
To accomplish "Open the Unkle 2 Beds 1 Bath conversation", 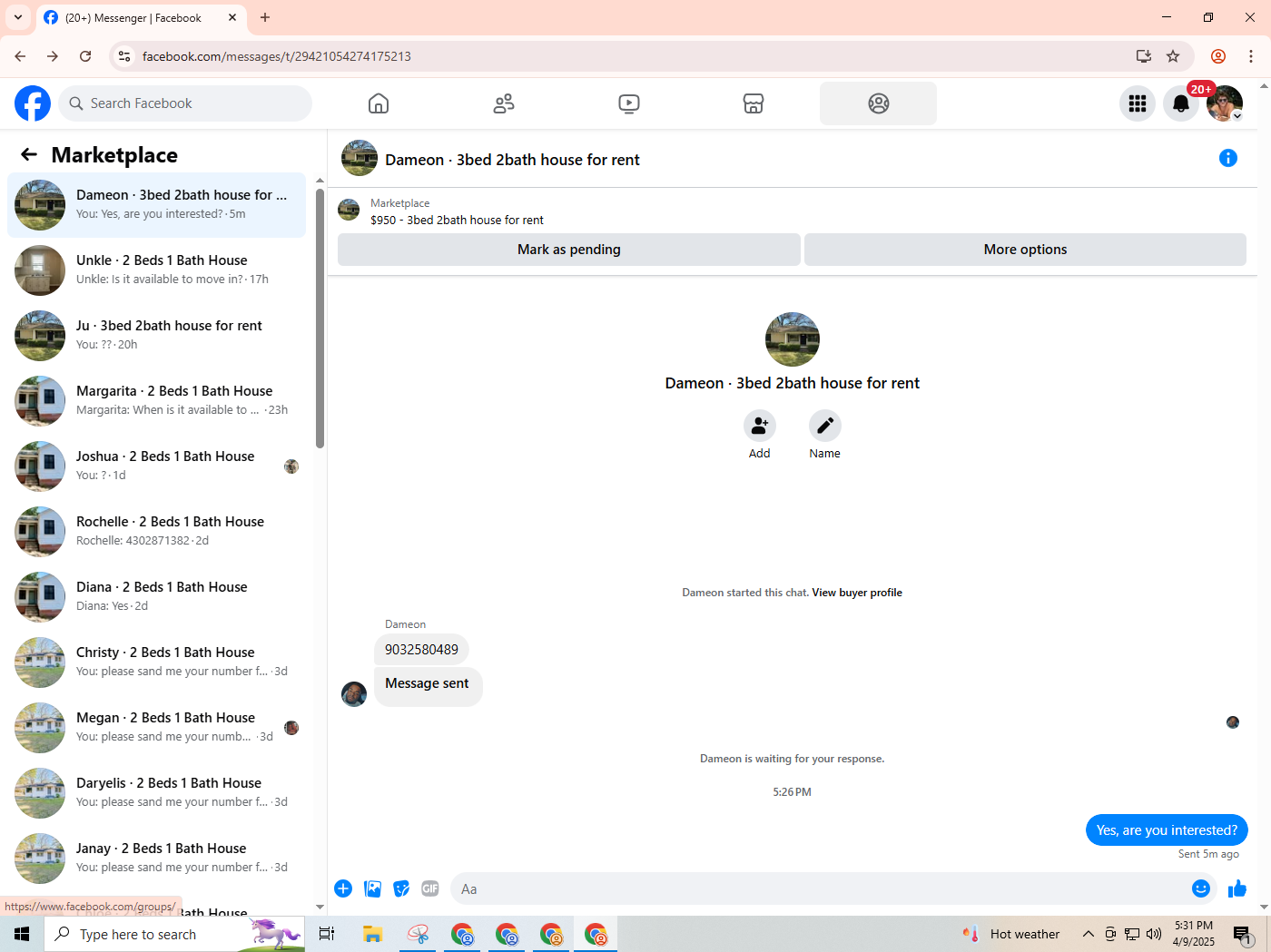I will coord(157,270).
